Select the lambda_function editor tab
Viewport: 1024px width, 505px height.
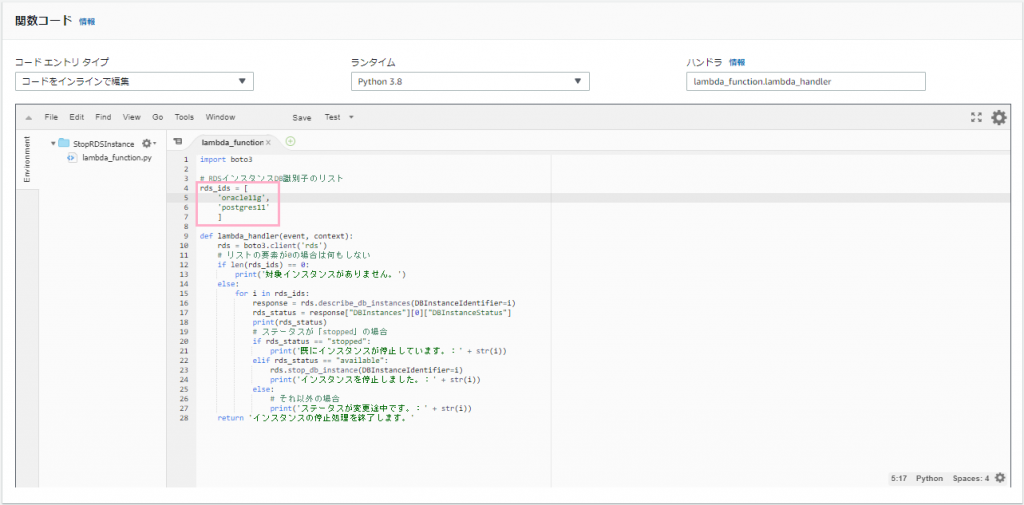(x=232, y=142)
